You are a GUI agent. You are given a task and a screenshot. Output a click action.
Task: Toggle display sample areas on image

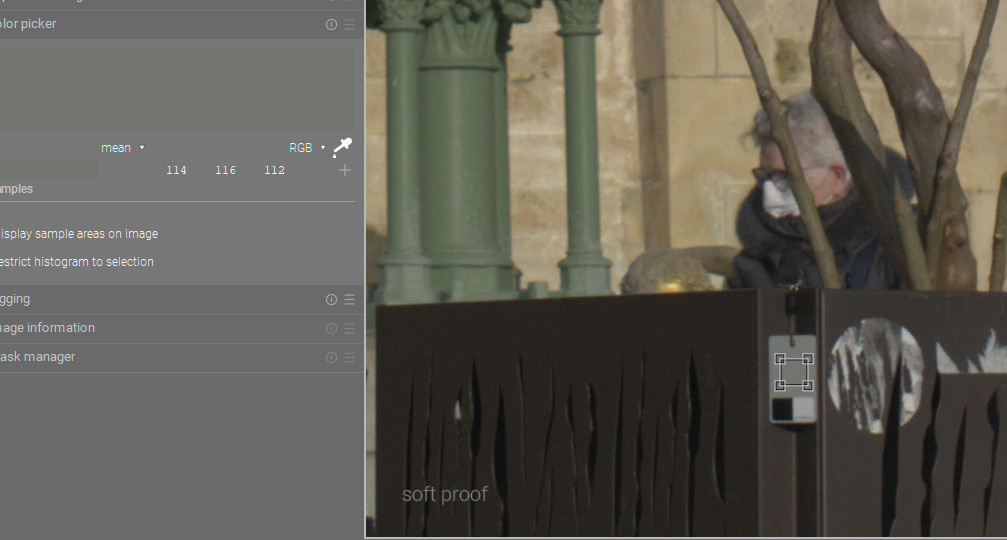[80, 234]
